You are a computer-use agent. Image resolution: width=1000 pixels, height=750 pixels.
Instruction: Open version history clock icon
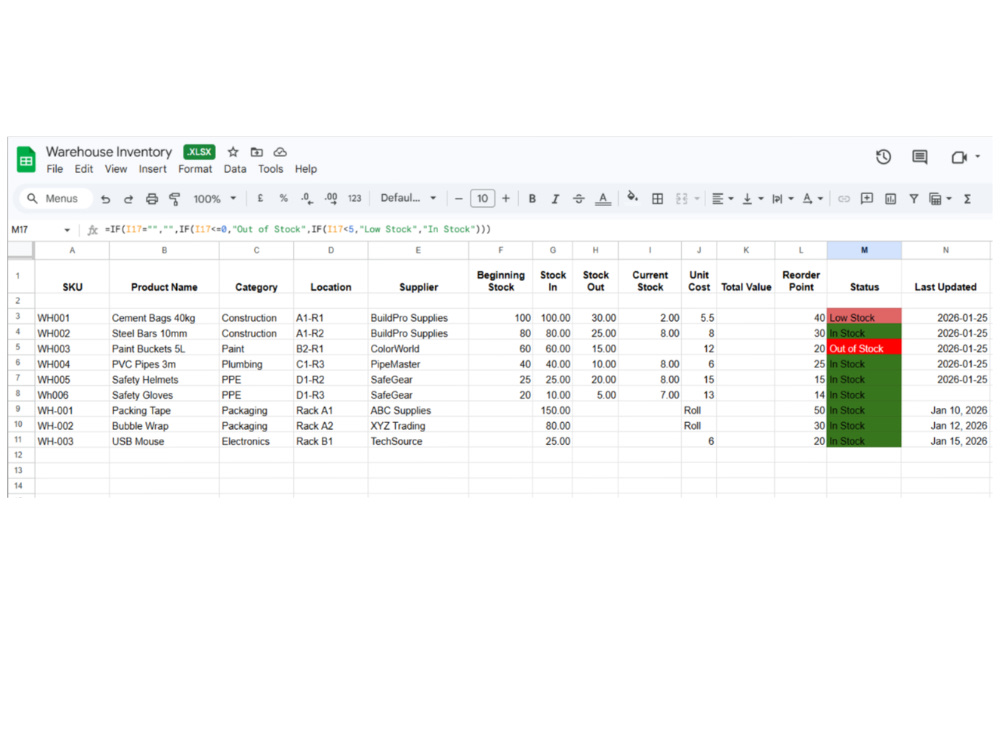(x=883, y=157)
